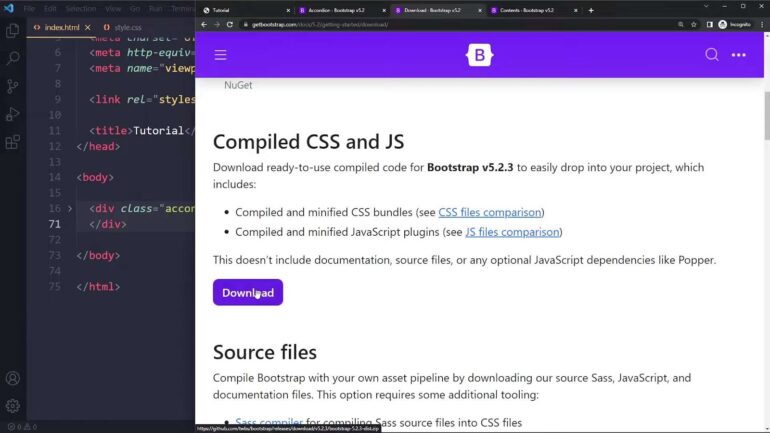Close the index.html editor tab

[x=87, y=27]
